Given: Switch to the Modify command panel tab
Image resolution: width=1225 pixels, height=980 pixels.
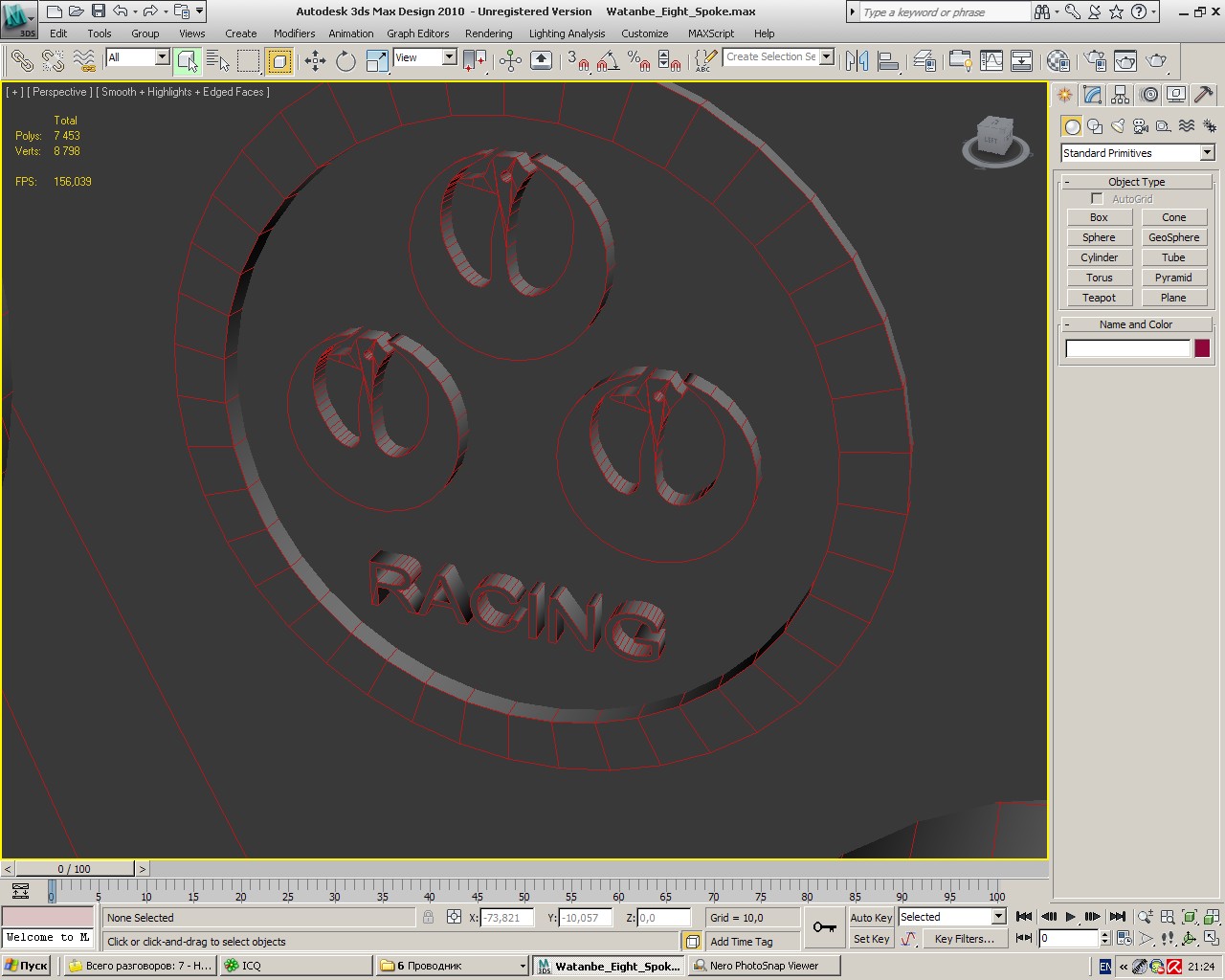Looking at the screenshot, I should [1093, 95].
